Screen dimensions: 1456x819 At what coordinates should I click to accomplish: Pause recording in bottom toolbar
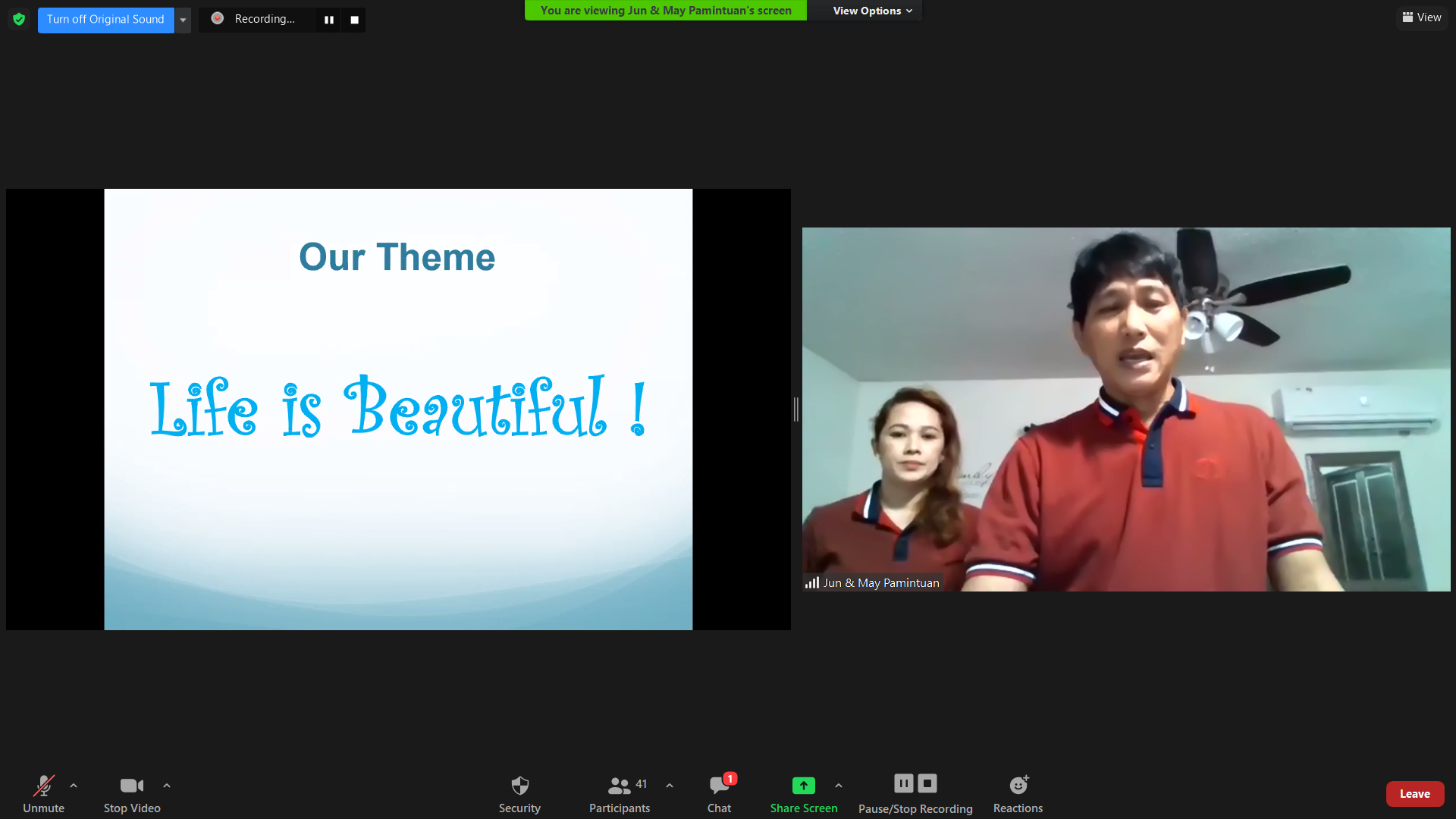(x=904, y=783)
